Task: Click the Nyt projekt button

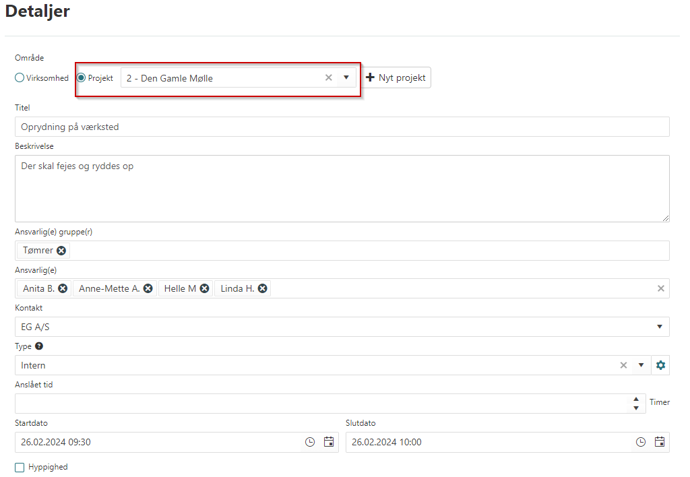Action: point(397,77)
